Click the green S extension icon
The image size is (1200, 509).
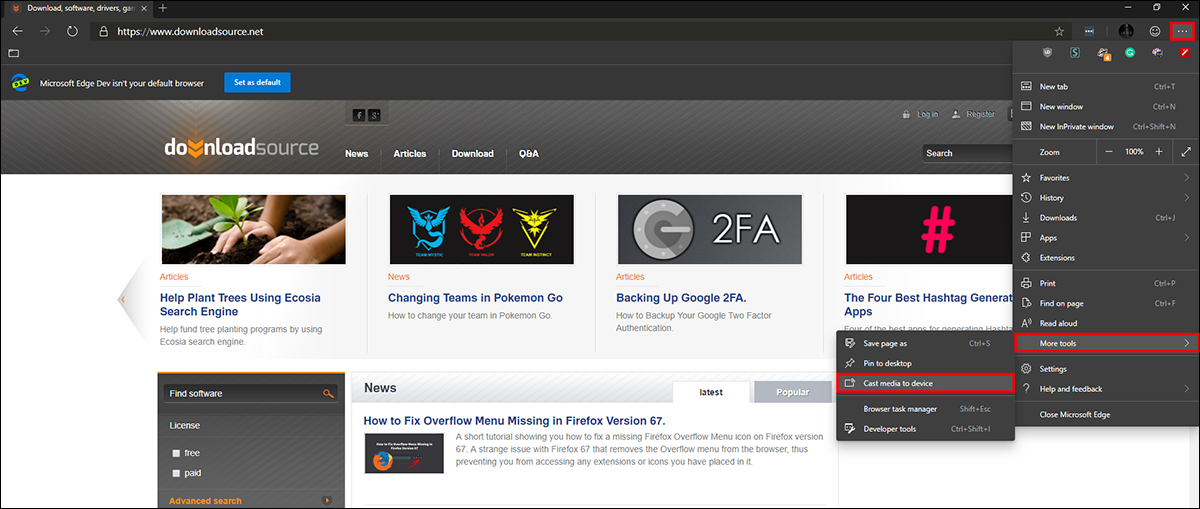point(1074,53)
